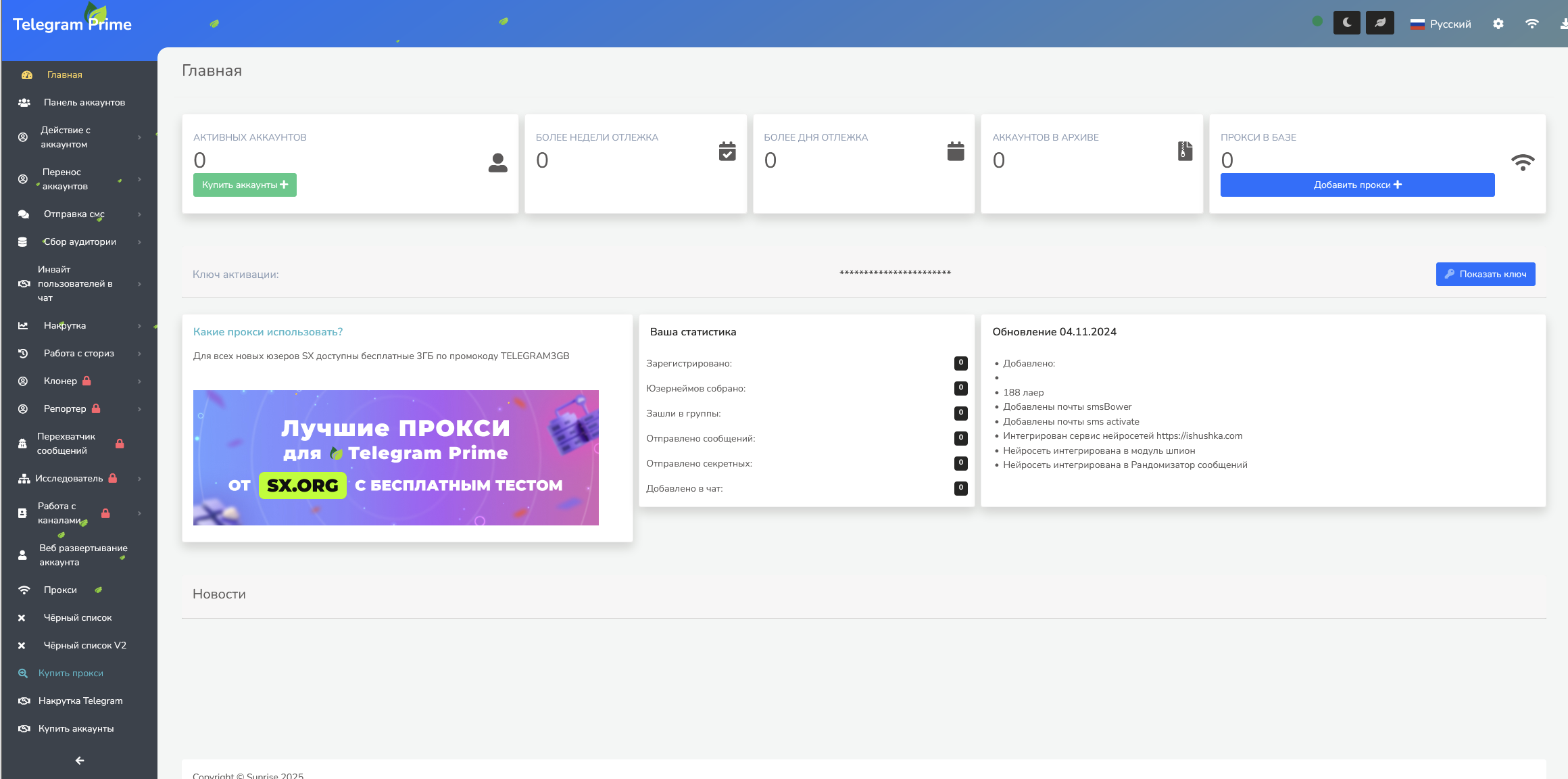Click the green online status indicator
The image size is (1568, 779).
[1317, 21]
